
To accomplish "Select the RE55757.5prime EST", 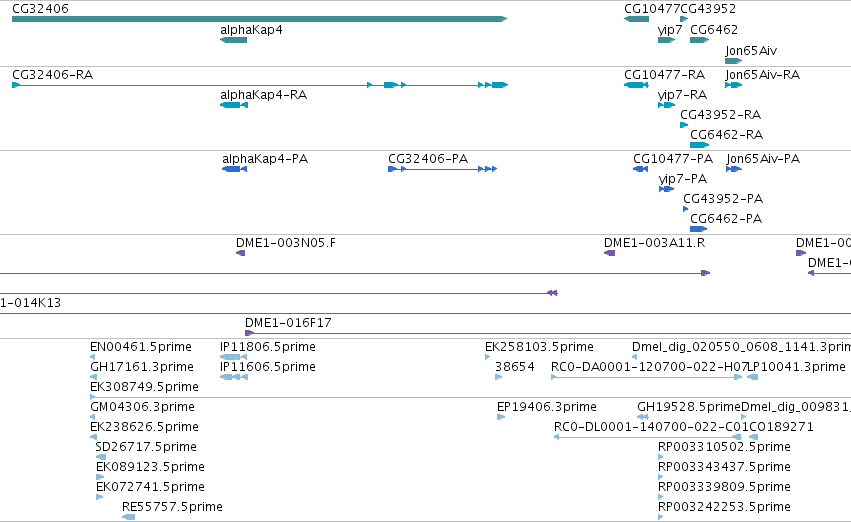I will click(x=128, y=517).
